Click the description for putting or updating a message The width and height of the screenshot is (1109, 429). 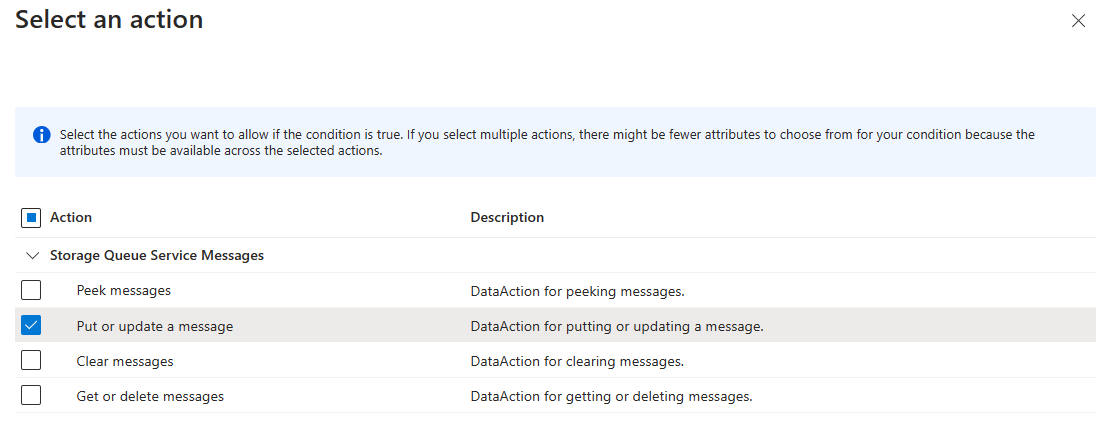point(617,327)
